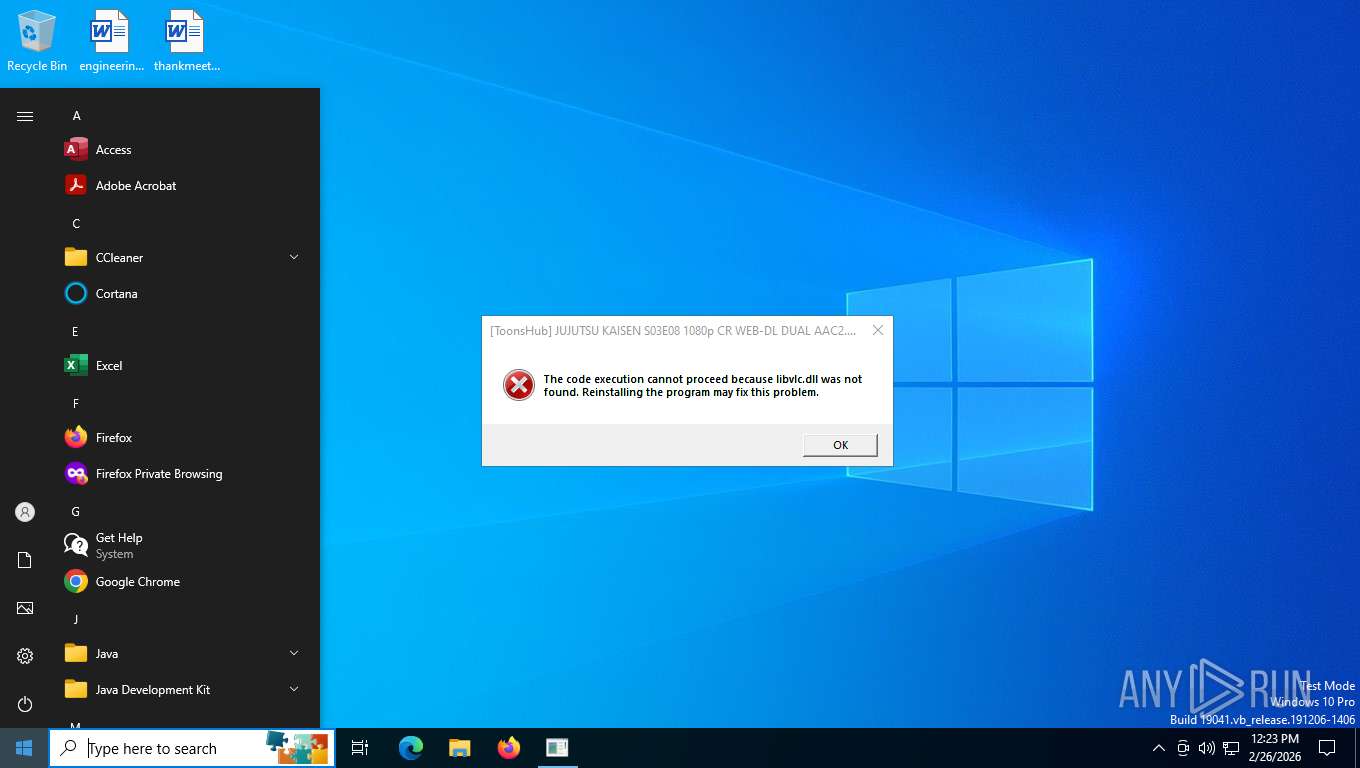Expand the Start menu hamburger icon
This screenshot has height=768, width=1360.
(25, 116)
